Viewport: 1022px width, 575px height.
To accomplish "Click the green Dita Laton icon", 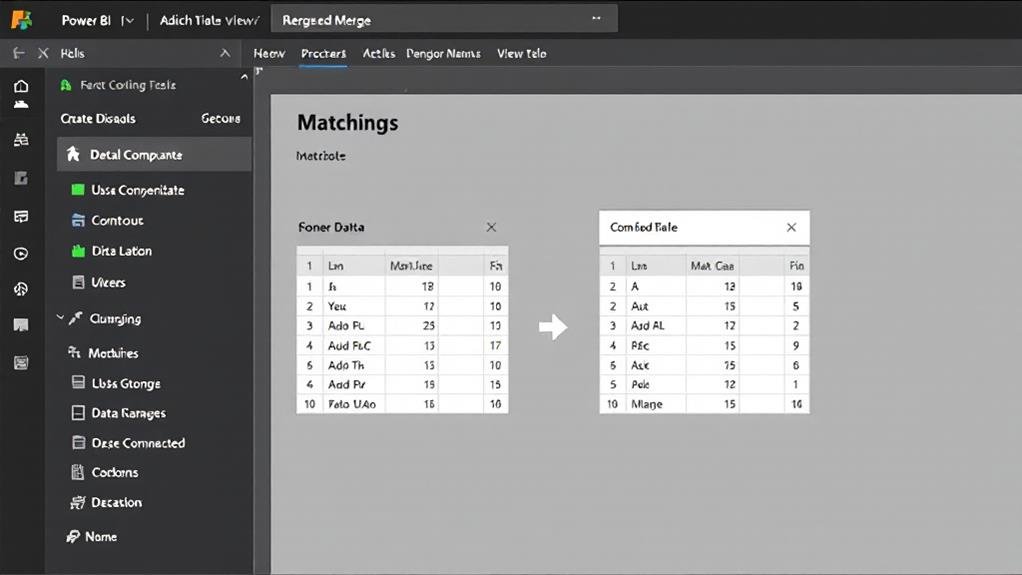I will (x=78, y=251).
